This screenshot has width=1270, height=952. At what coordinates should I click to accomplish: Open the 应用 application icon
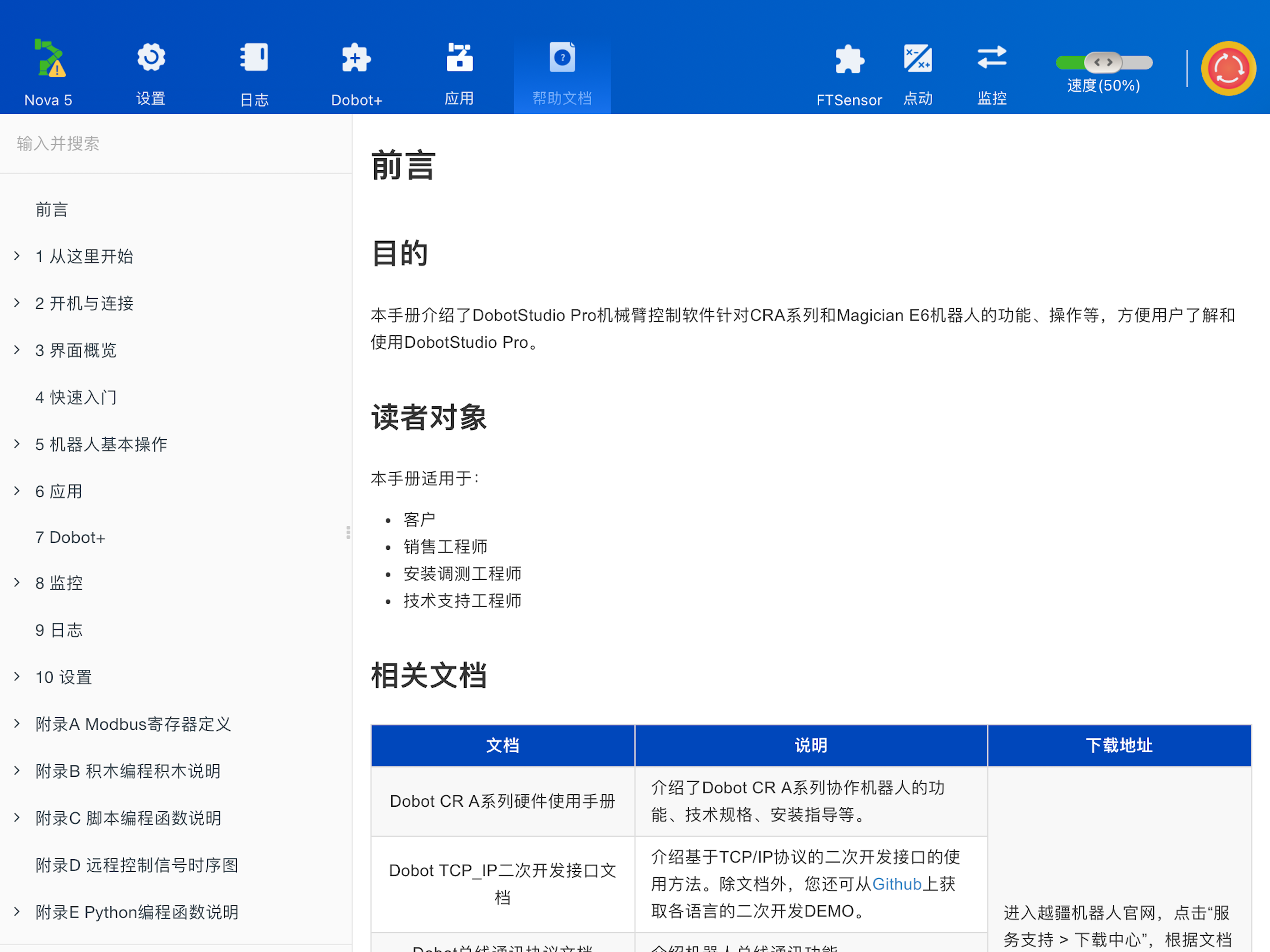pyautogui.click(x=459, y=57)
